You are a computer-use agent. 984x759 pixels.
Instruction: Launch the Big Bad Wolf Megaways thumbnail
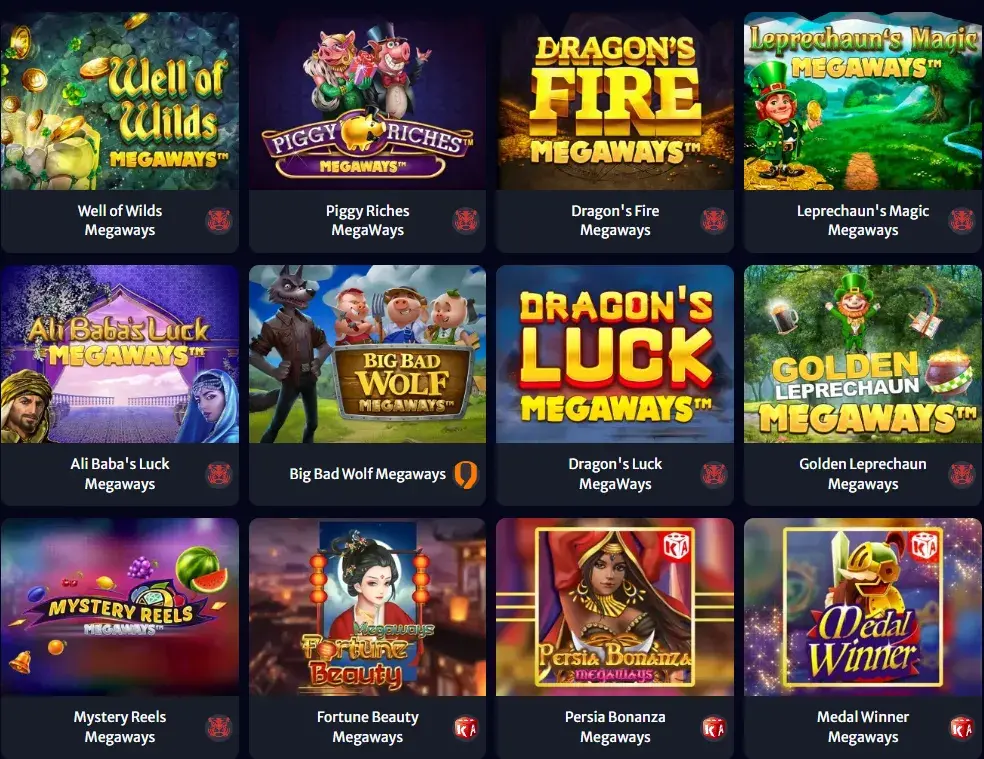click(367, 354)
